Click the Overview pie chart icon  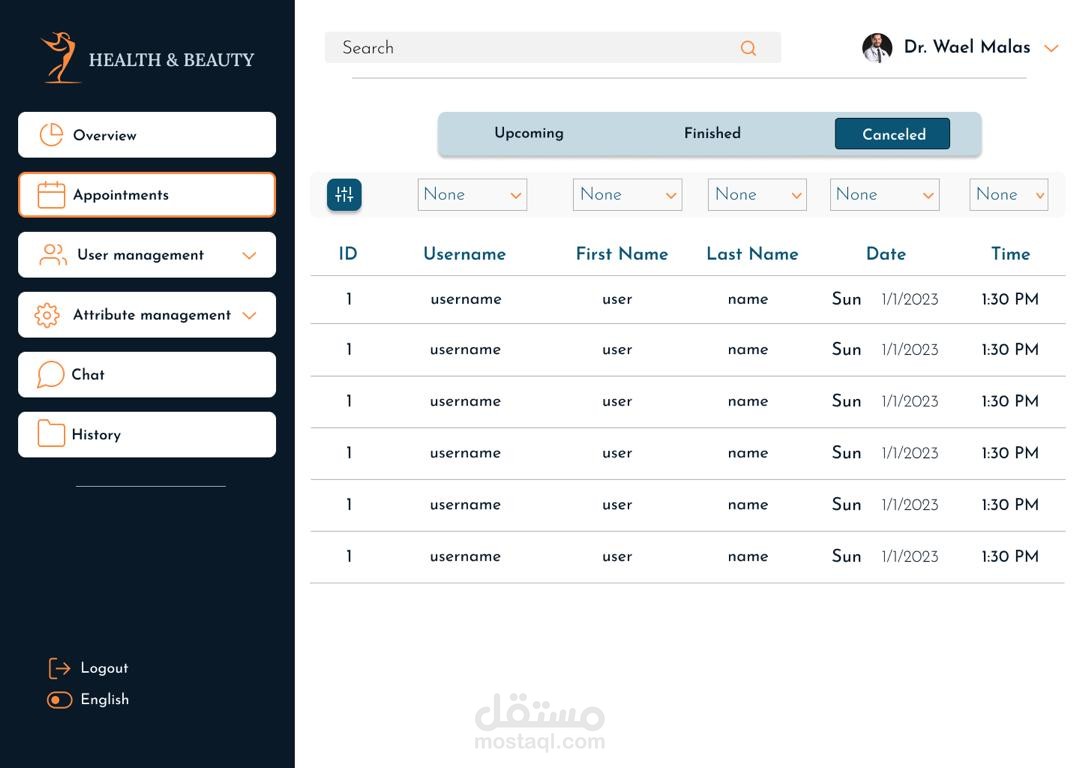[51, 135]
